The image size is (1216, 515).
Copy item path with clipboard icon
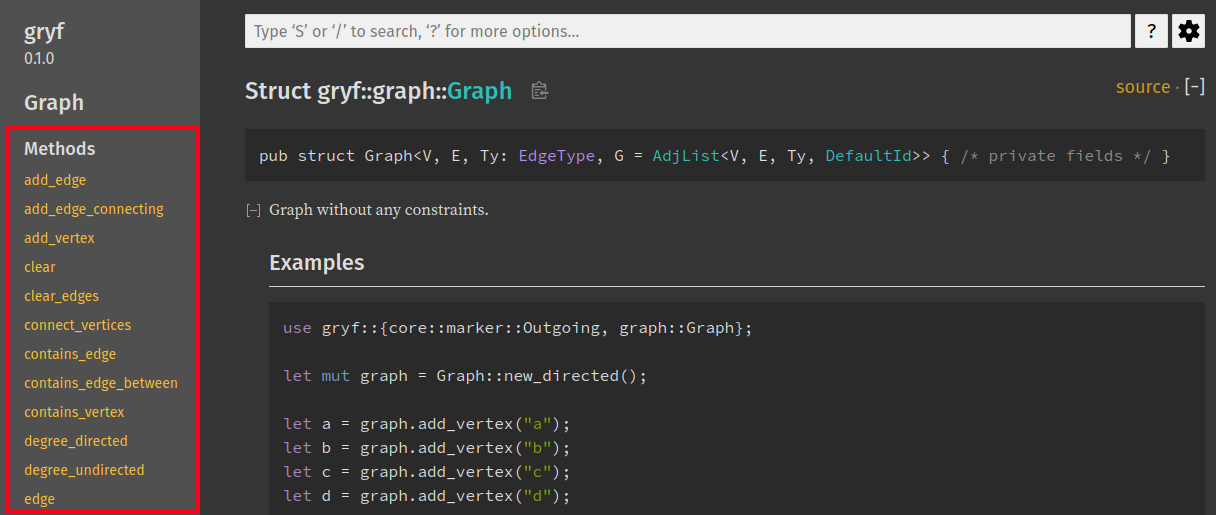(540, 91)
